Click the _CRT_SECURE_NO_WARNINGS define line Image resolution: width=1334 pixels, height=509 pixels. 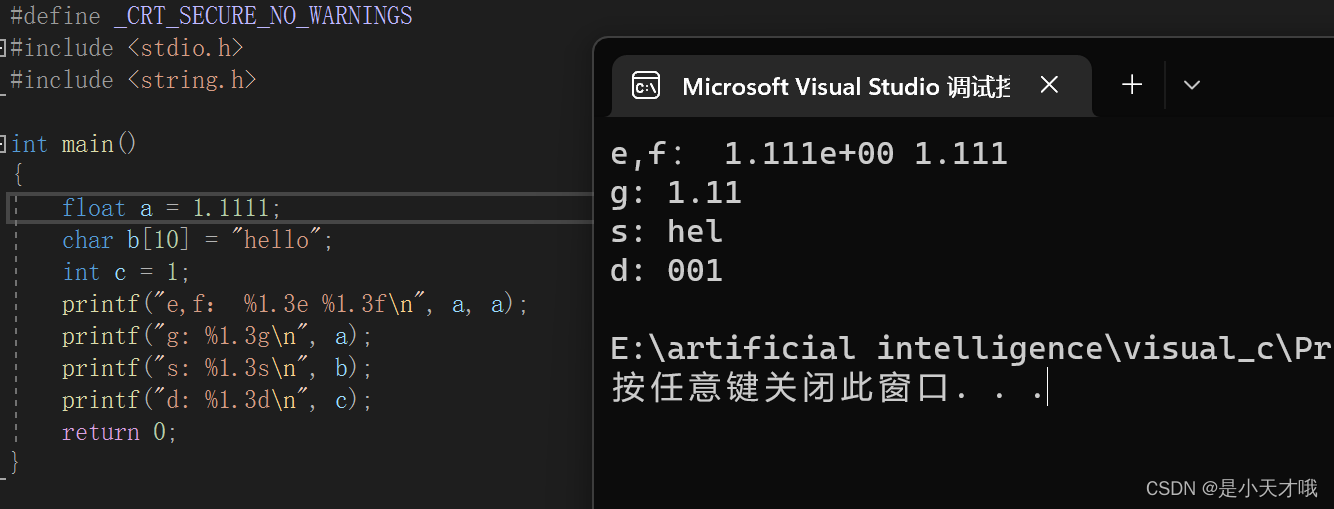tap(211, 16)
